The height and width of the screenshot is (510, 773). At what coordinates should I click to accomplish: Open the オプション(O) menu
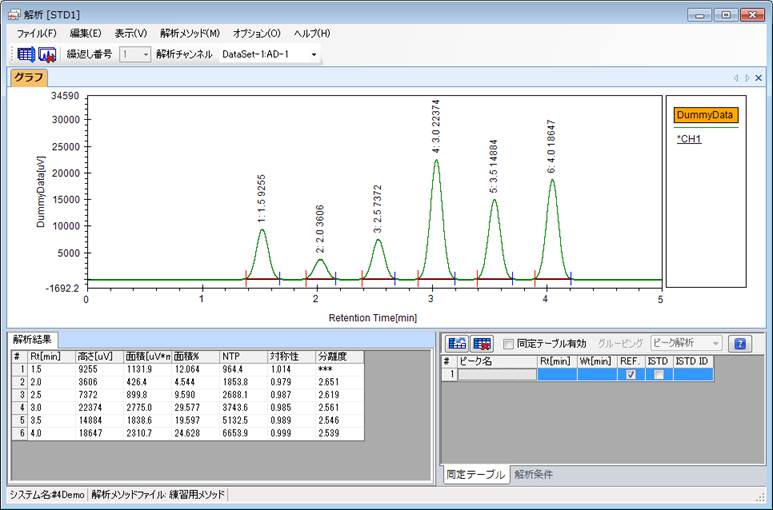point(257,33)
